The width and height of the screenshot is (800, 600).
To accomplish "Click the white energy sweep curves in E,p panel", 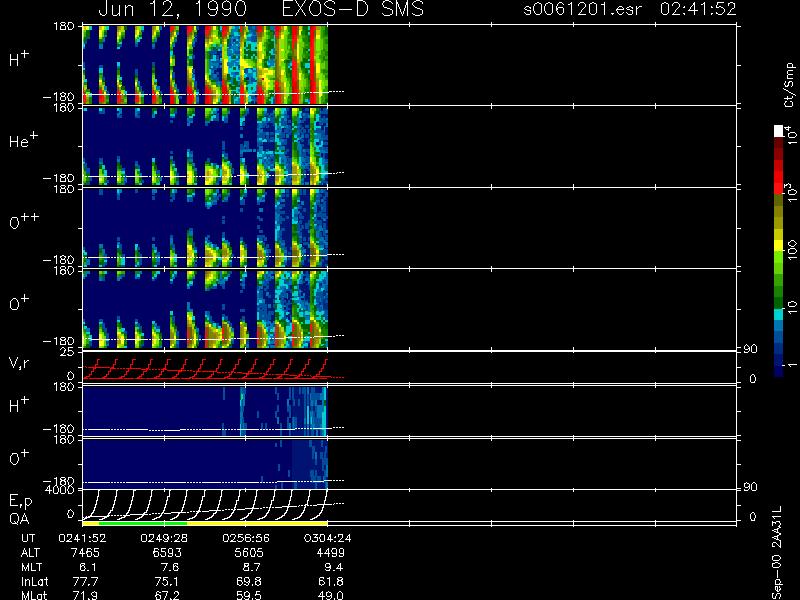I will (x=205, y=505).
